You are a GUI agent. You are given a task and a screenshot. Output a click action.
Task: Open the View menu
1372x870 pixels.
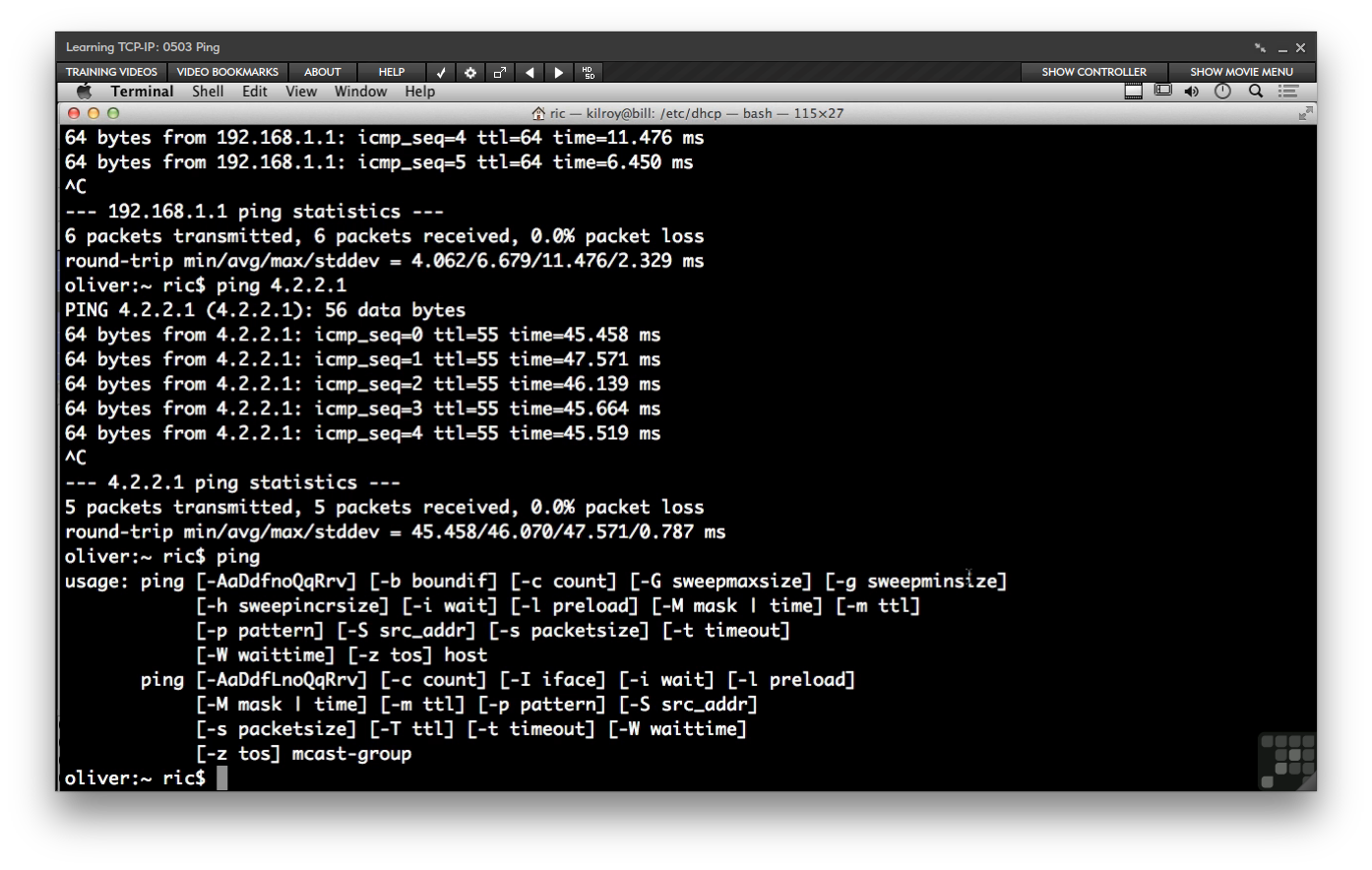tap(301, 92)
